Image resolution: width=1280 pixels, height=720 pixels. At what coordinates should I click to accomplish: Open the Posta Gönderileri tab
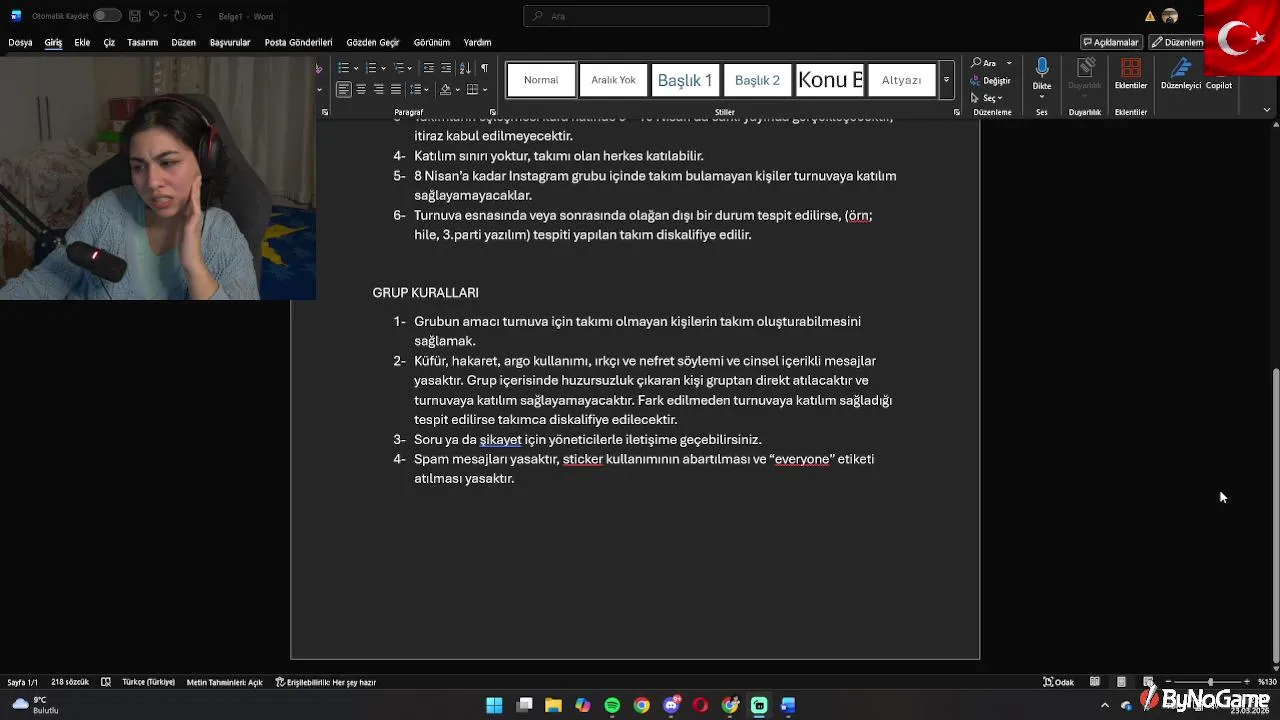pos(298,43)
